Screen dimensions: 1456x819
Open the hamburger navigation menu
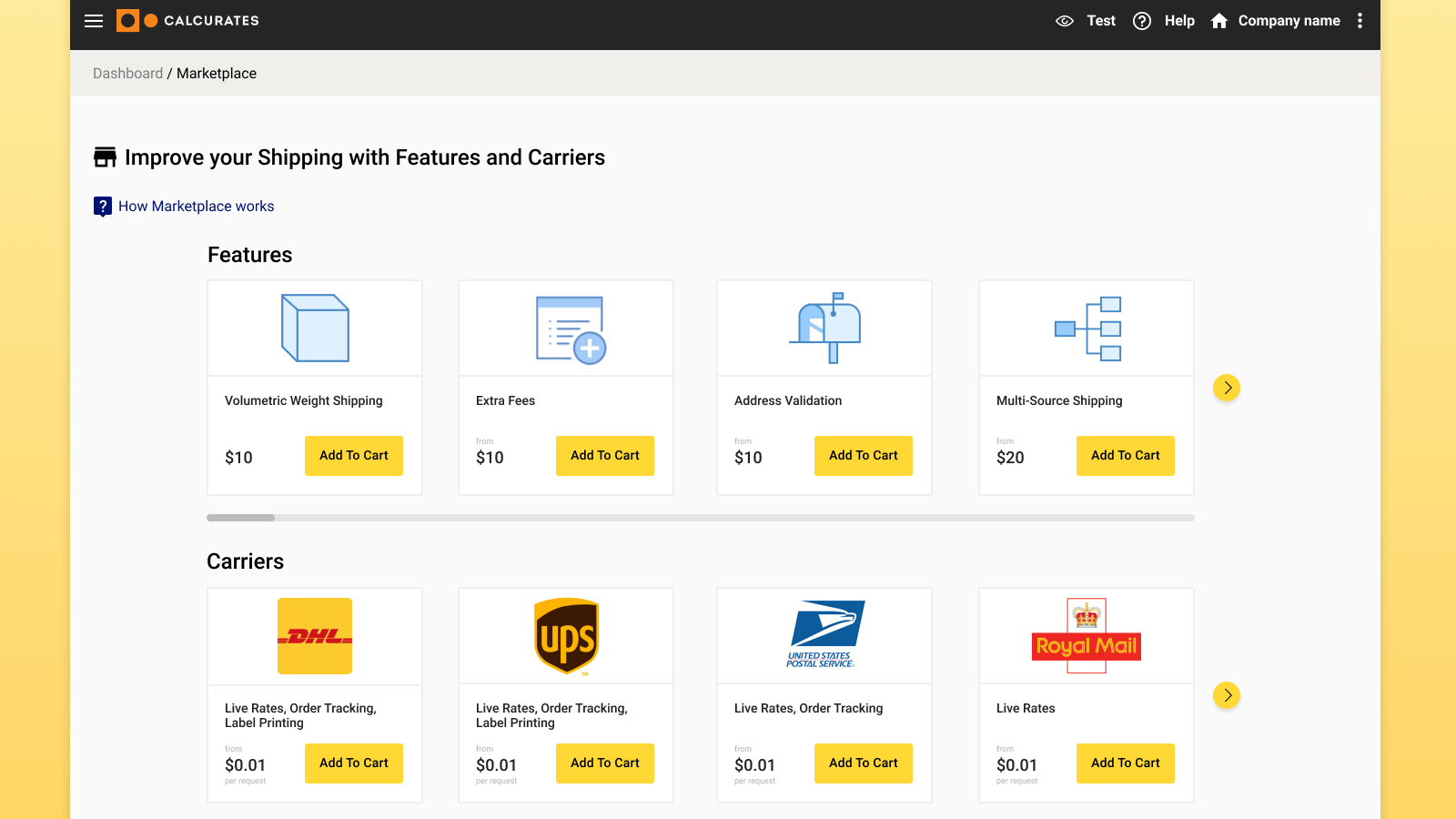point(94,21)
